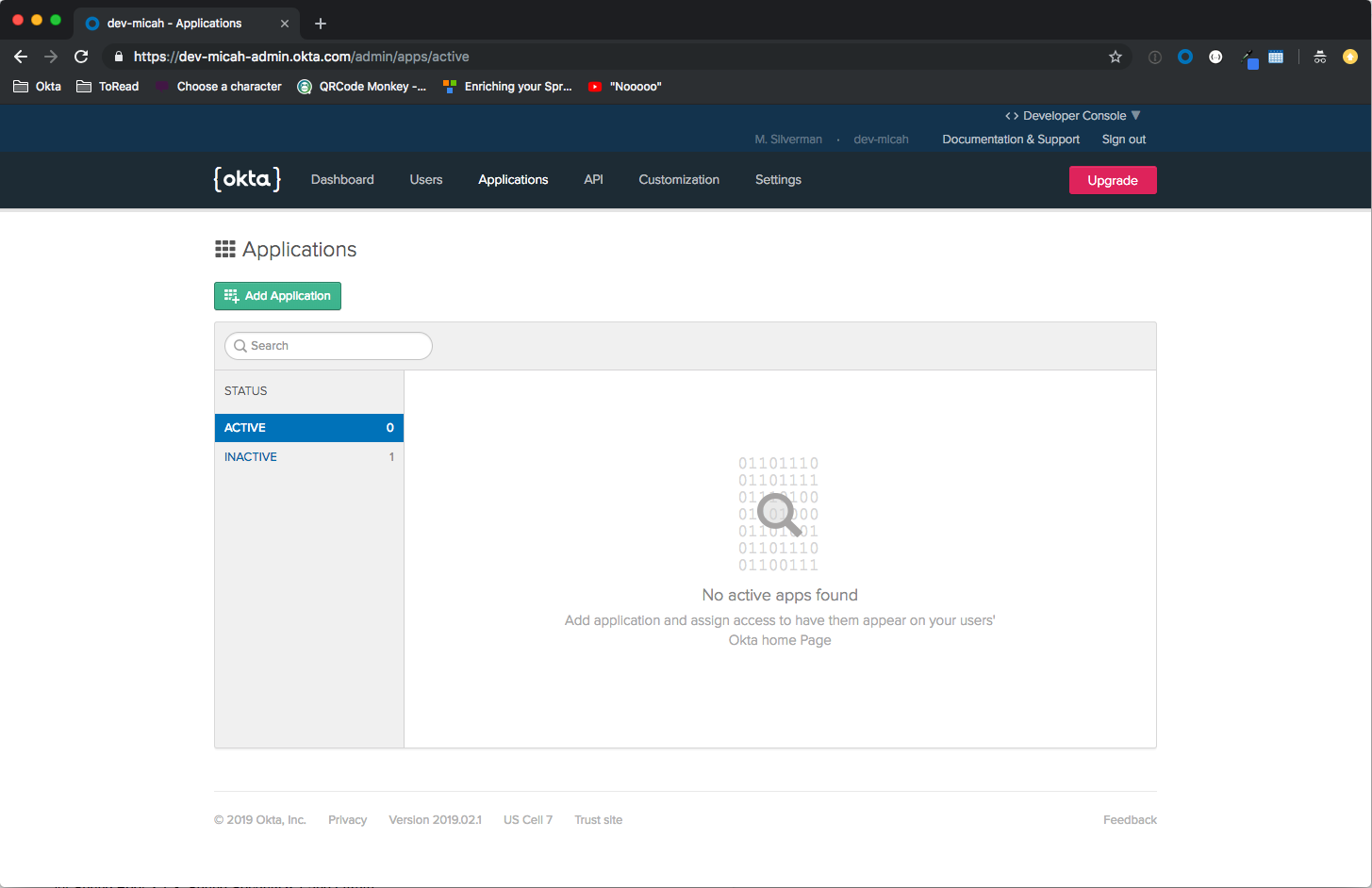This screenshot has width=1372, height=888.
Task: Click the Feedback link
Action: (x=1130, y=820)
